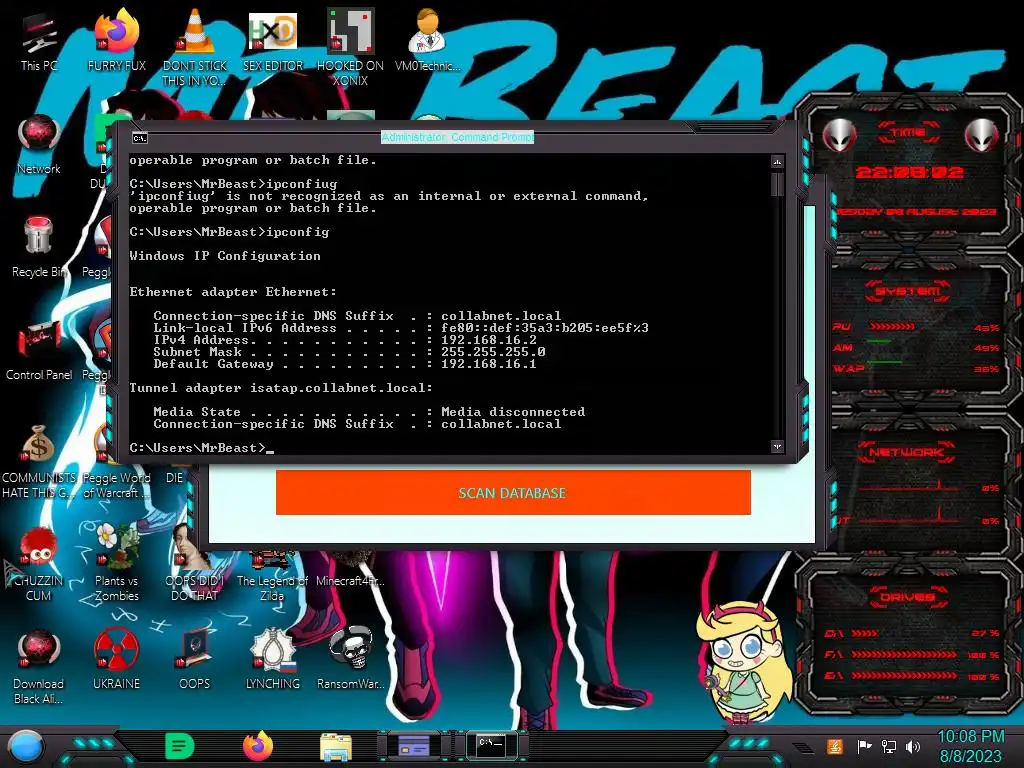
Task: Click the 22:08 digital clock readout
Action: tap(909, 172)
